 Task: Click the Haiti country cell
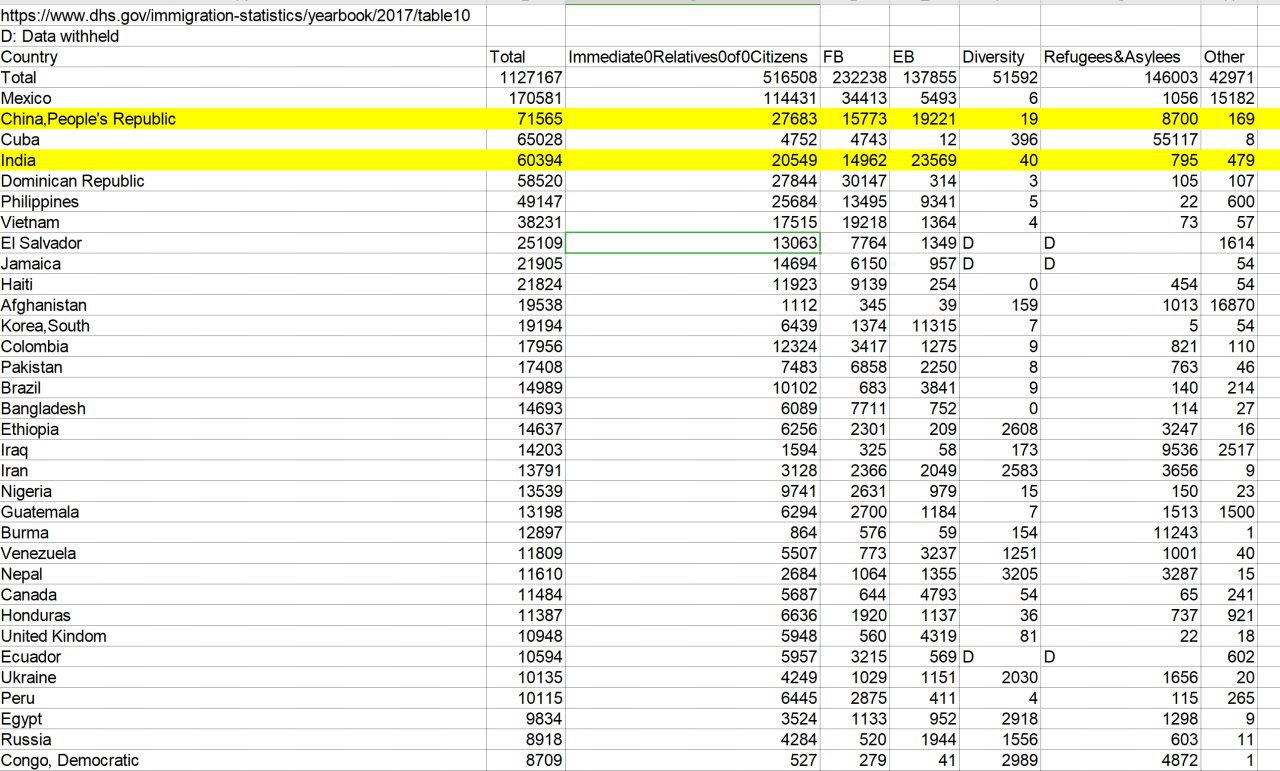243,284
